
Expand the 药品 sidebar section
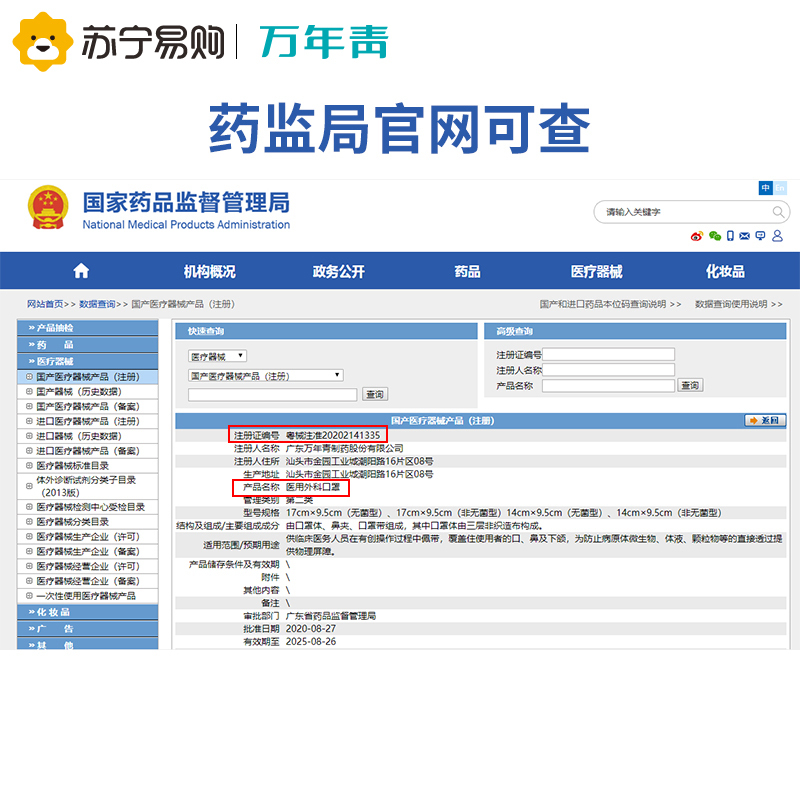(x=88, y=344)
